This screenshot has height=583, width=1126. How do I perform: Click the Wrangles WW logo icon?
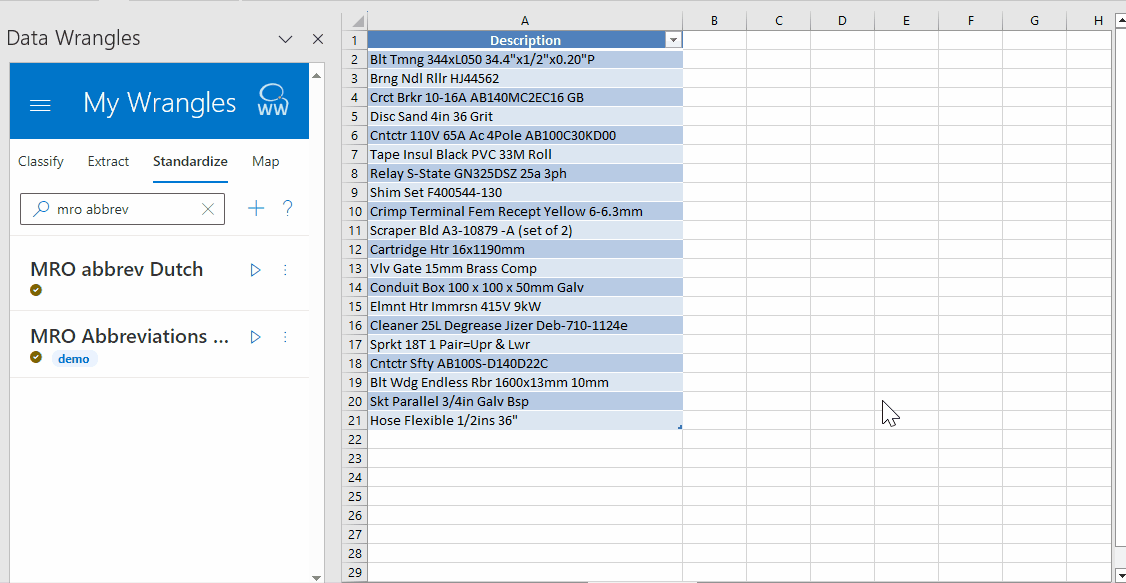pos(273,101)
